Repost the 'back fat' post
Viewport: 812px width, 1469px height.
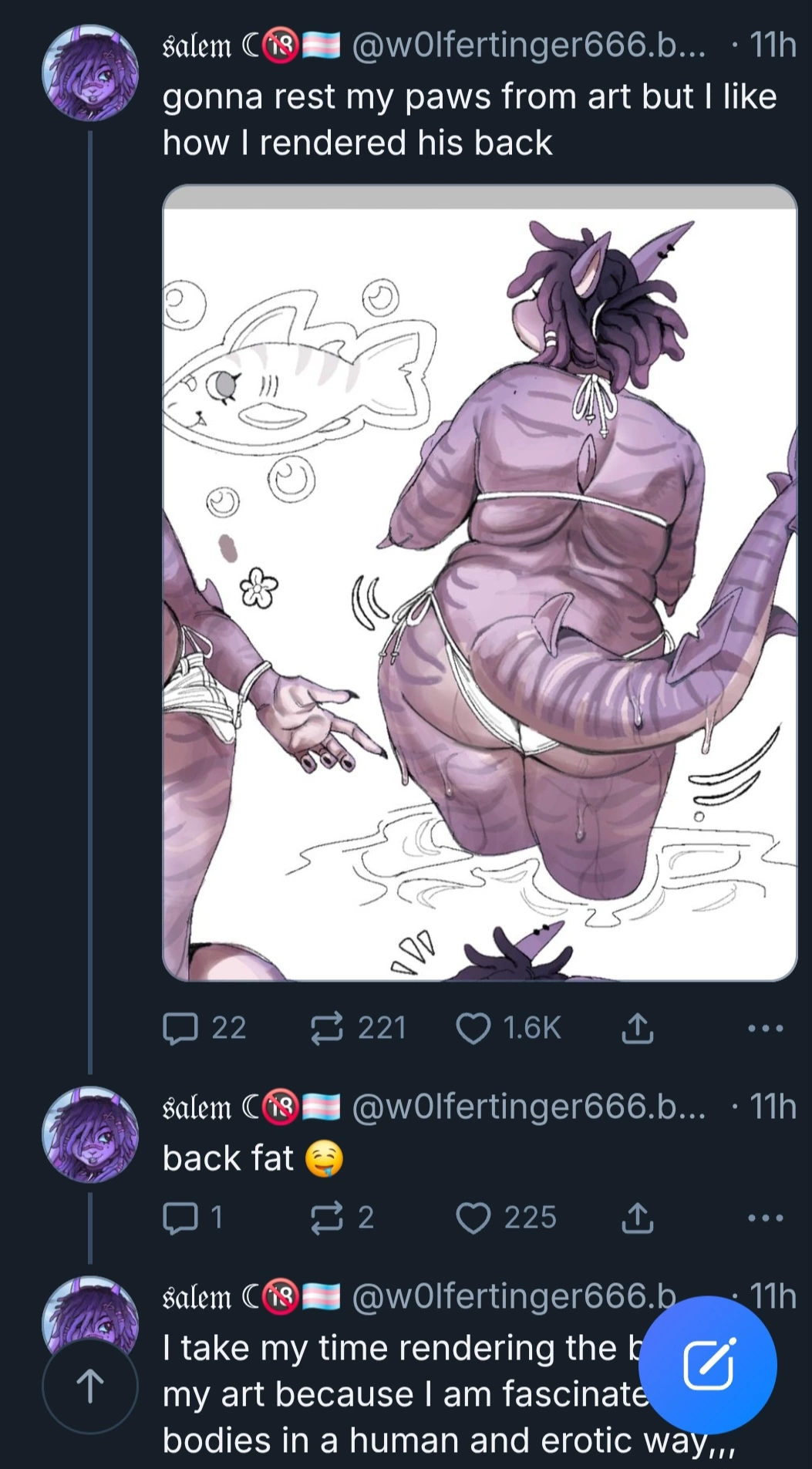[342, 1218]
